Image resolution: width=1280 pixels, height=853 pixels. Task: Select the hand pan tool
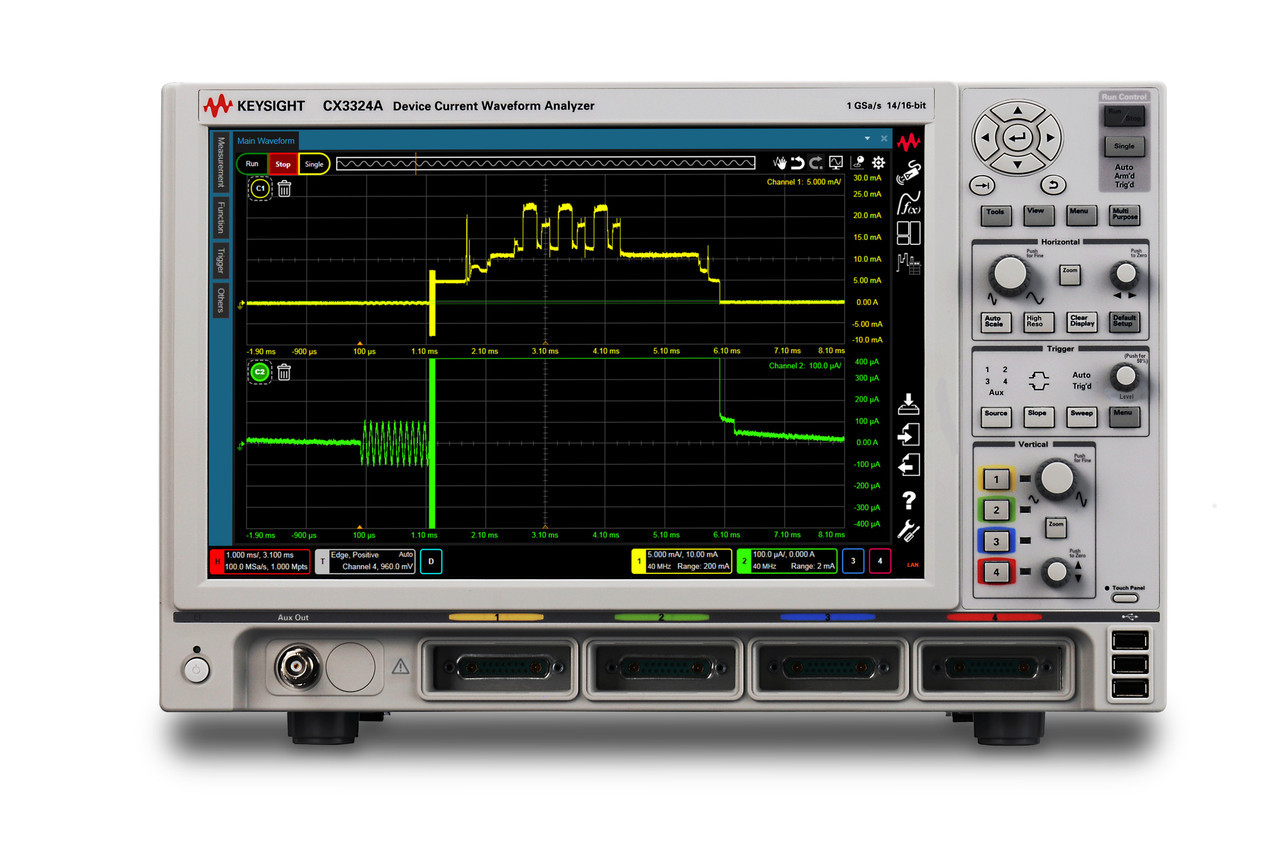781,163
